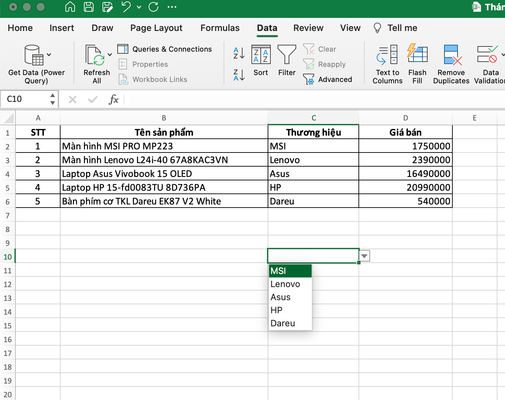505x400 pixels.
Task: Click the cell dropdown arrow beside C10
Action: (365, 256)
